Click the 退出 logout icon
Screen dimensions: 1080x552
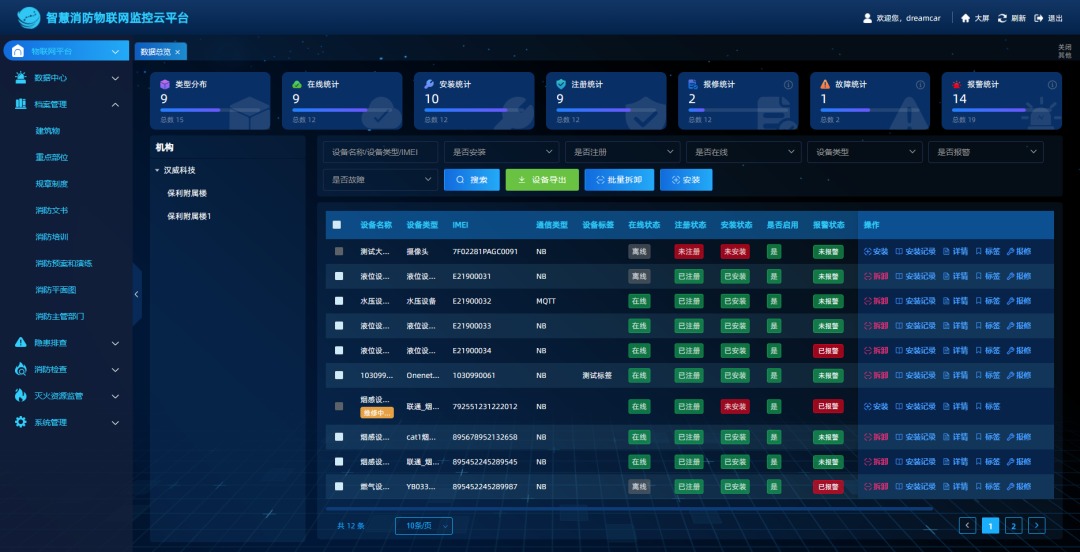click(1039, 18)
